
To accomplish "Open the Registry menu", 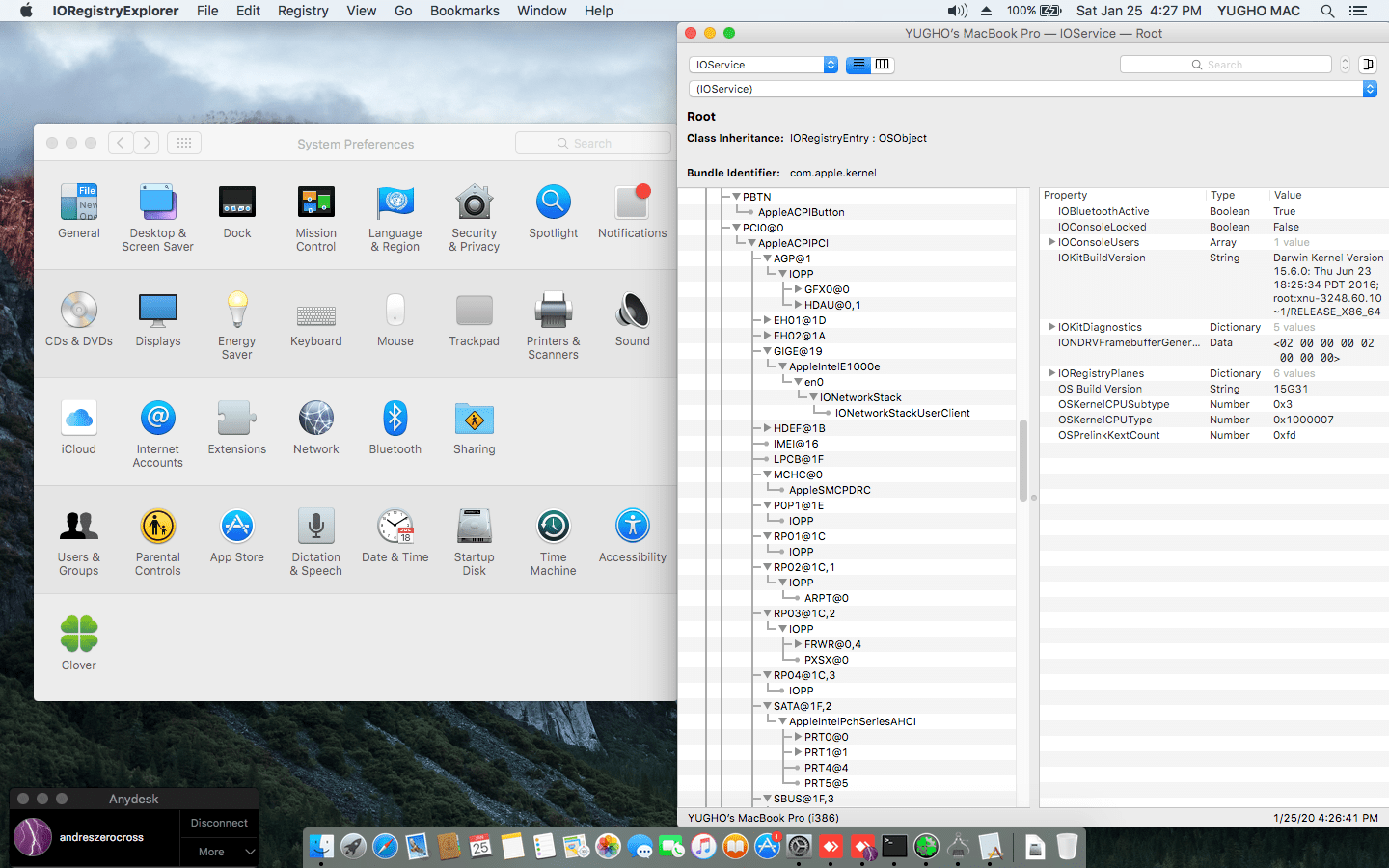I will [303, 11].
